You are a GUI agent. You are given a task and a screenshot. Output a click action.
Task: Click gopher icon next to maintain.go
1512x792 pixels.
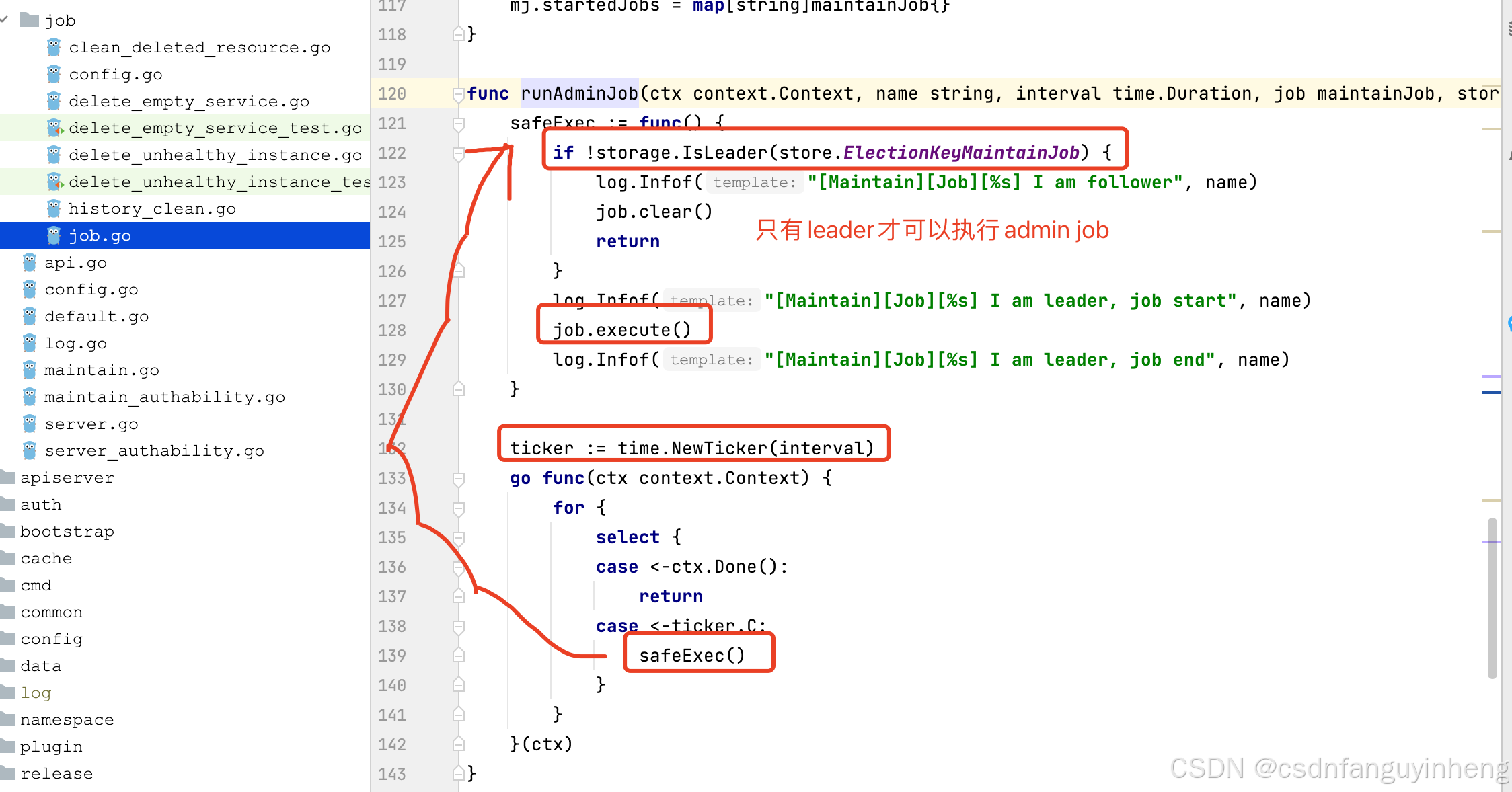(30, 370)
